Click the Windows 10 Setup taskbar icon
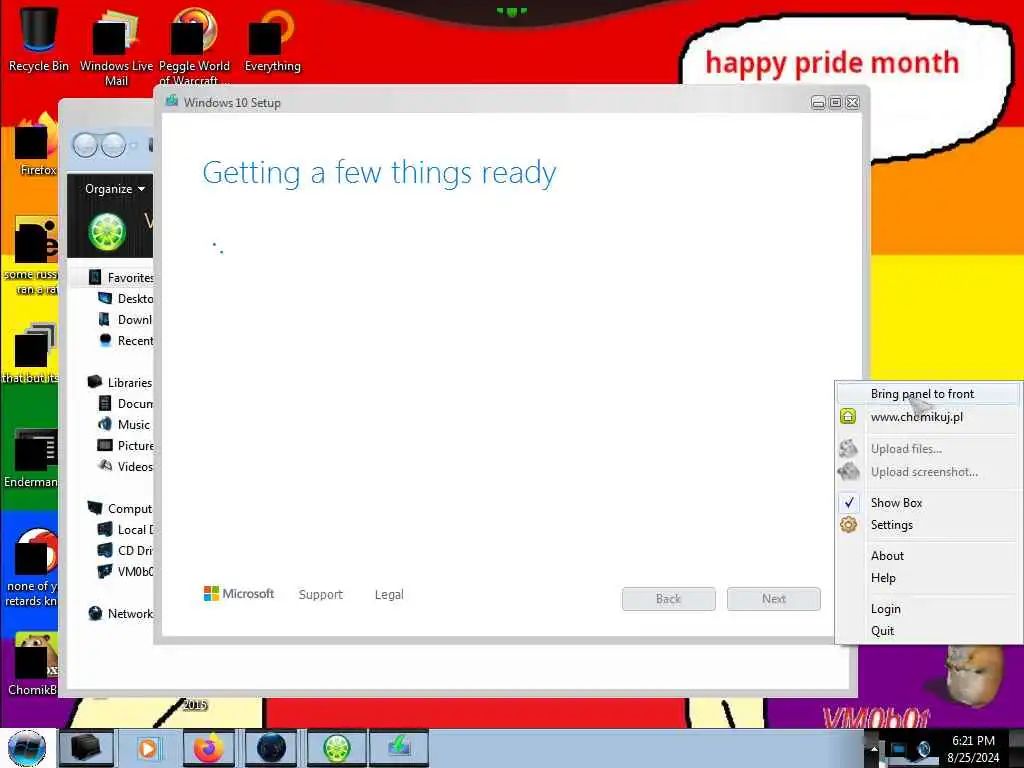This screenshot has width=1024, height=768. (x=399, y=748)
